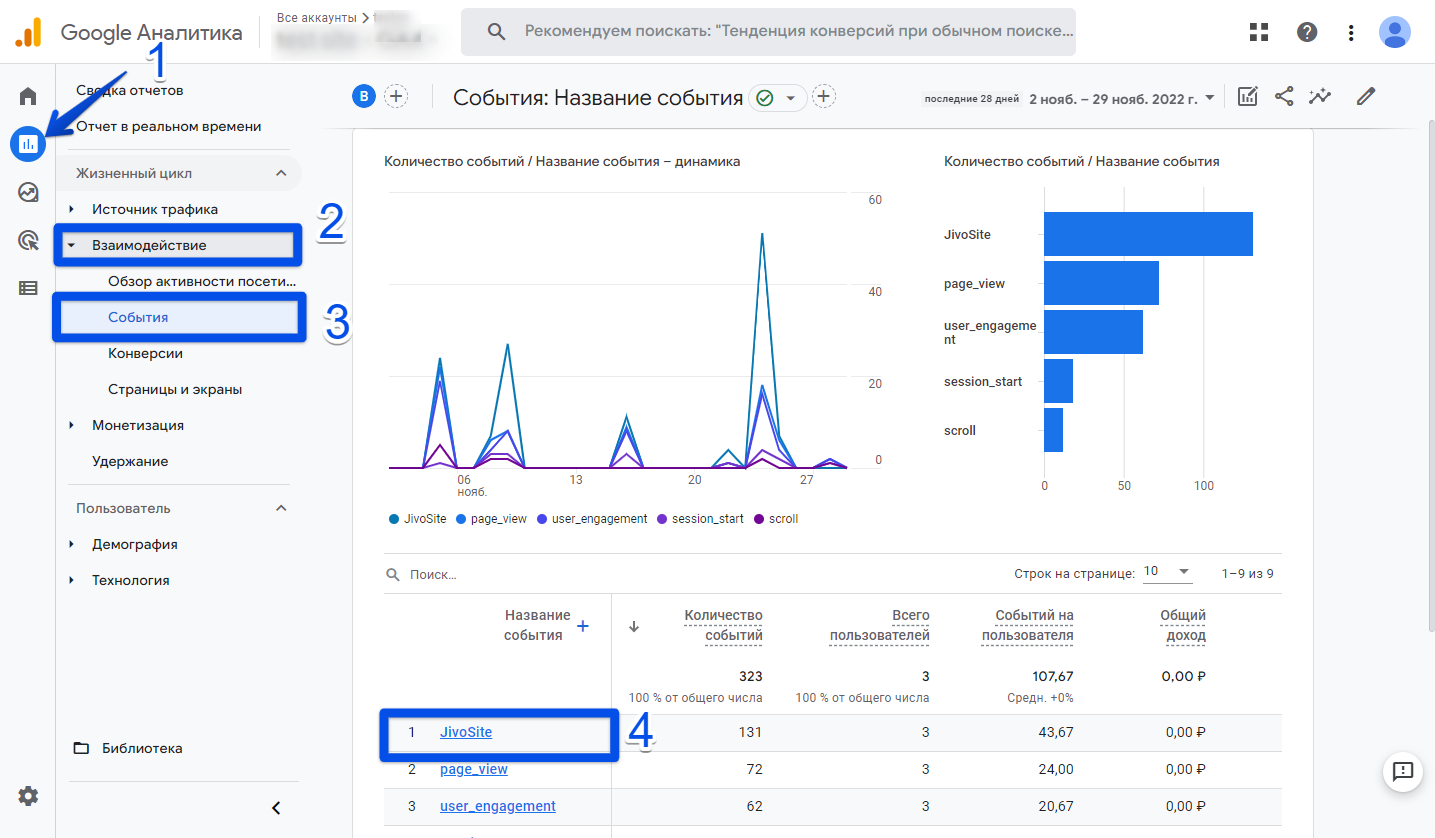Sort by Событий на пользователя column
The width and height of the screenshot is (1435, 838).
point(1028,625)
